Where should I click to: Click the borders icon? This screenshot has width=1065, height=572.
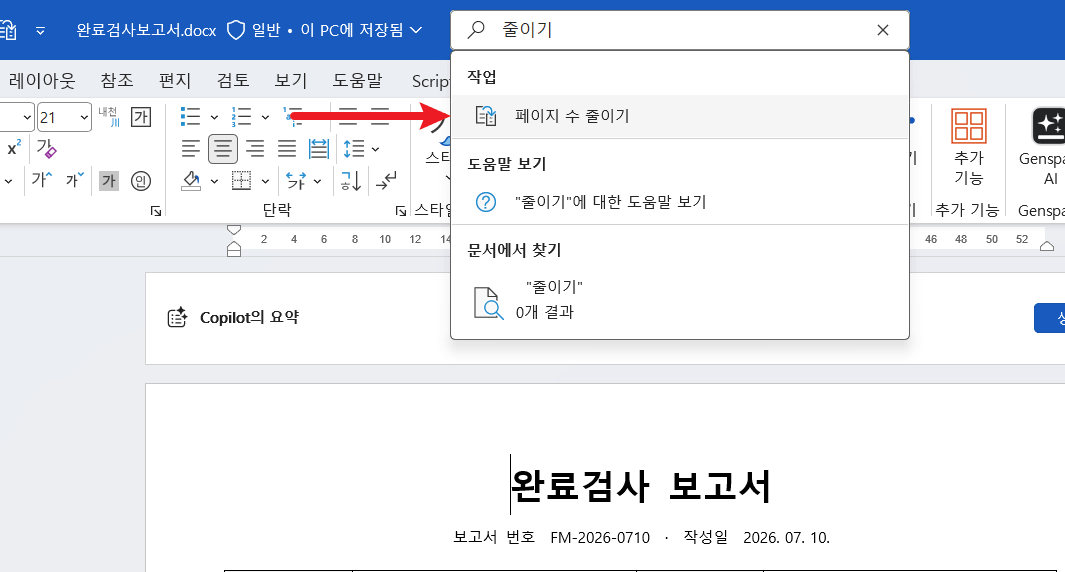[241, 181]
